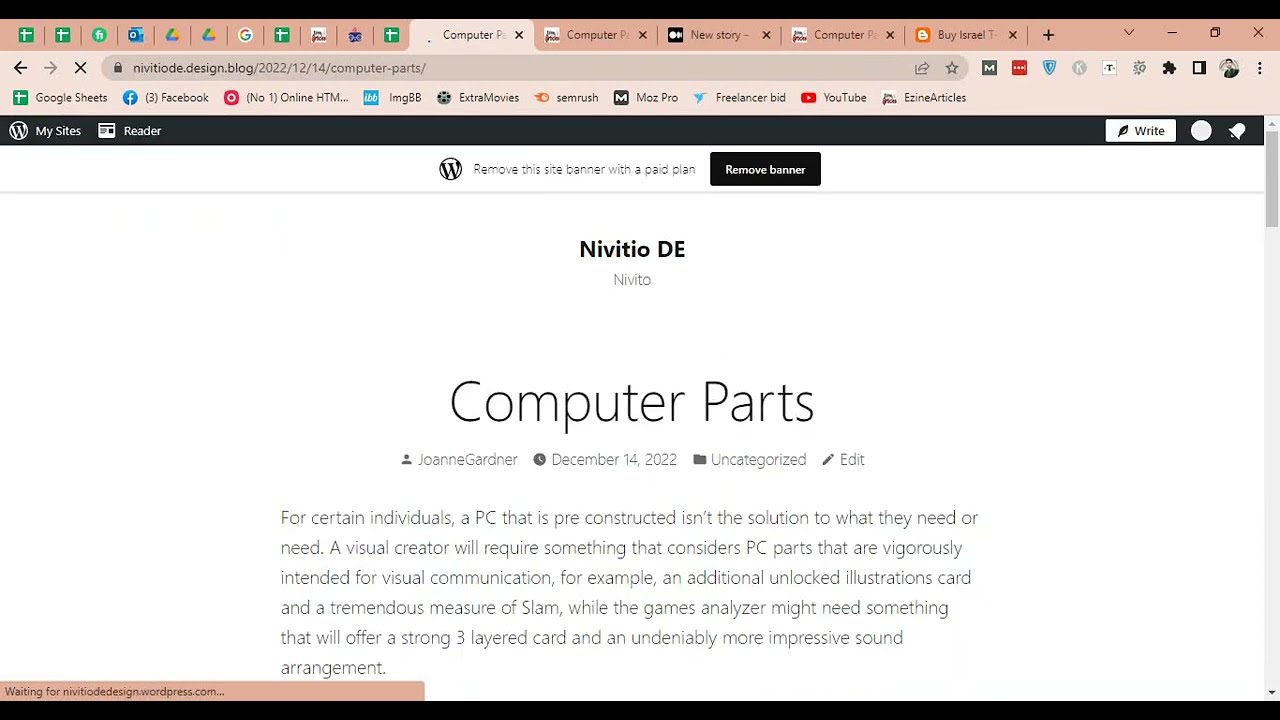Open author JoanneGardner's posts
The width and height of the screenshot is (1280, 720).
tap(467, 460)
